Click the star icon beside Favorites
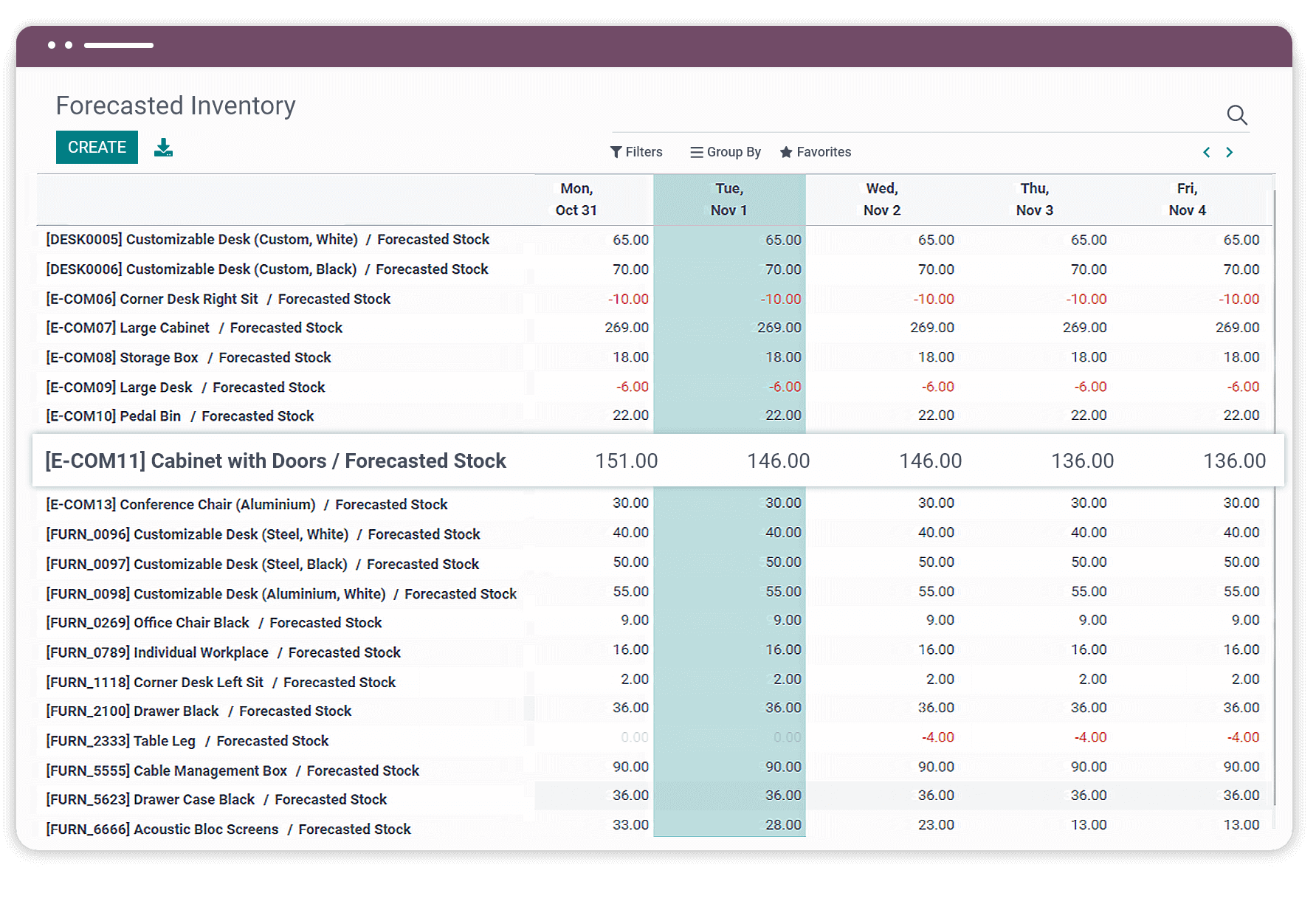The height and width of the screenshot is (907, 1316). tap(785, 152)
